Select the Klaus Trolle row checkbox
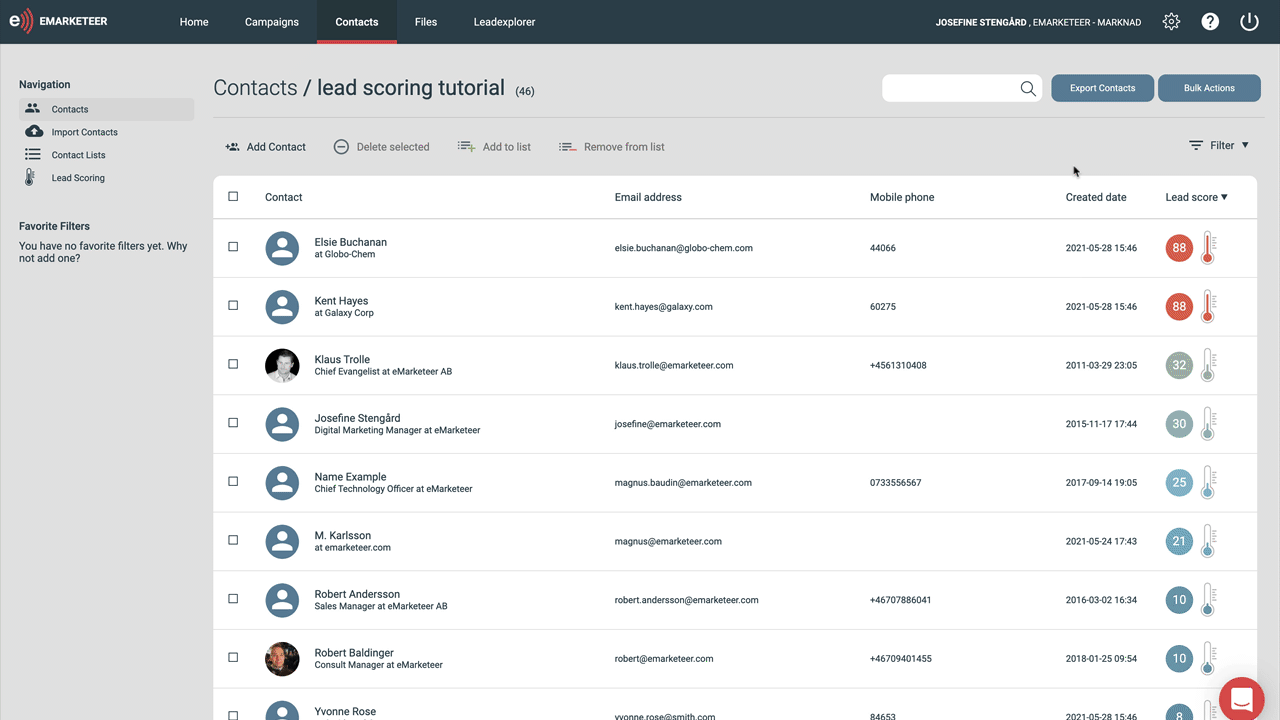 tap(233, 364)
